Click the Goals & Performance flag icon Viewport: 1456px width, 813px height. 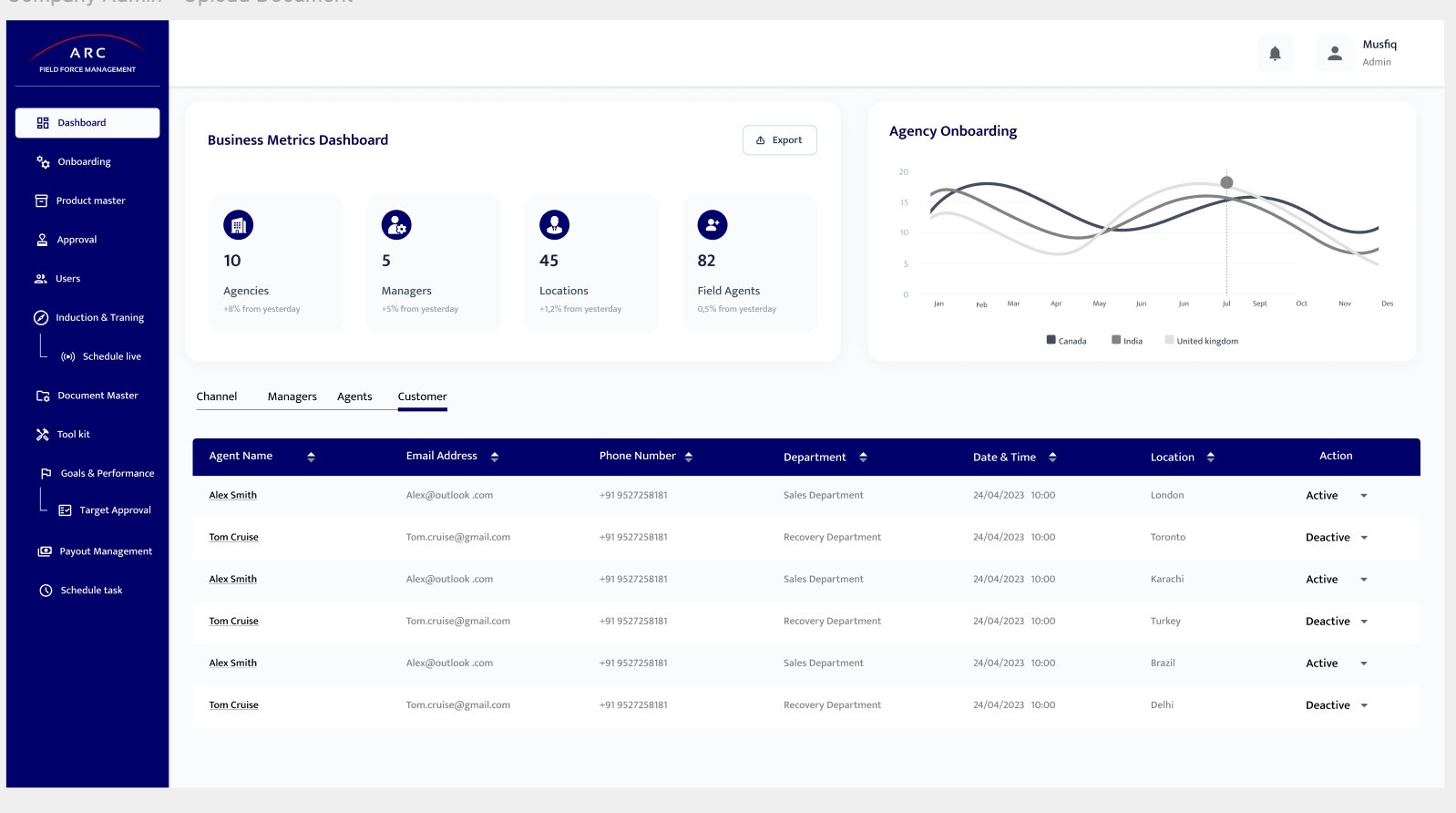pyautogui.click(x=46, y=473)
